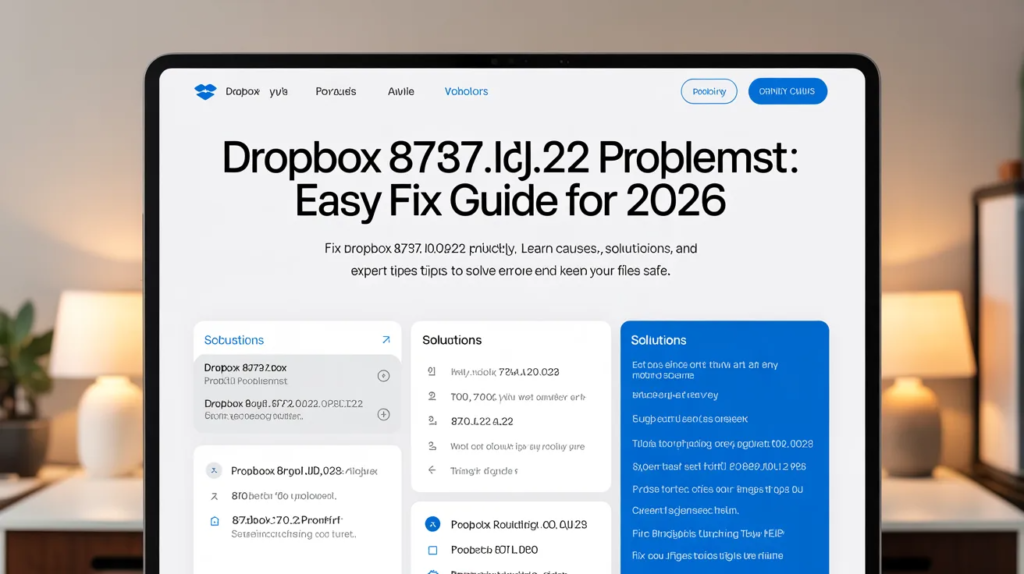1024x574 pixels.
Task: Click the icon beside 87.dook 70.2 Pronfirf
Action: tap(214, 521)
